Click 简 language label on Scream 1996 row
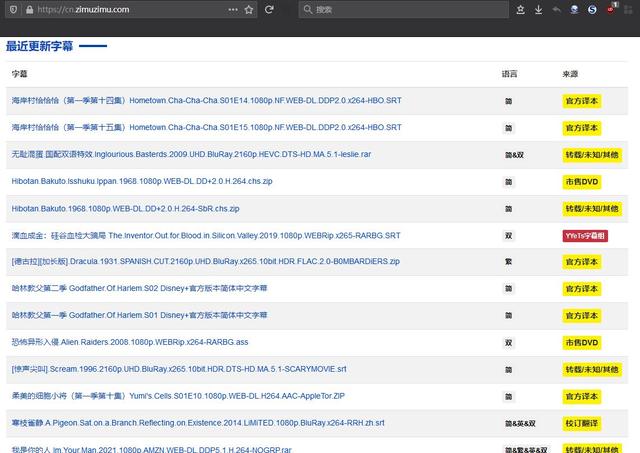The width and height of the screenshot is (640, 453). [x=509, y=369]
